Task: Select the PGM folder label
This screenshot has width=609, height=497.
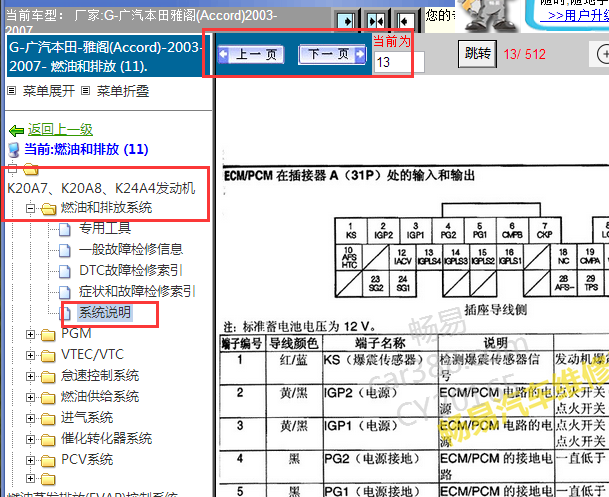Action: (x=76, y=334)
